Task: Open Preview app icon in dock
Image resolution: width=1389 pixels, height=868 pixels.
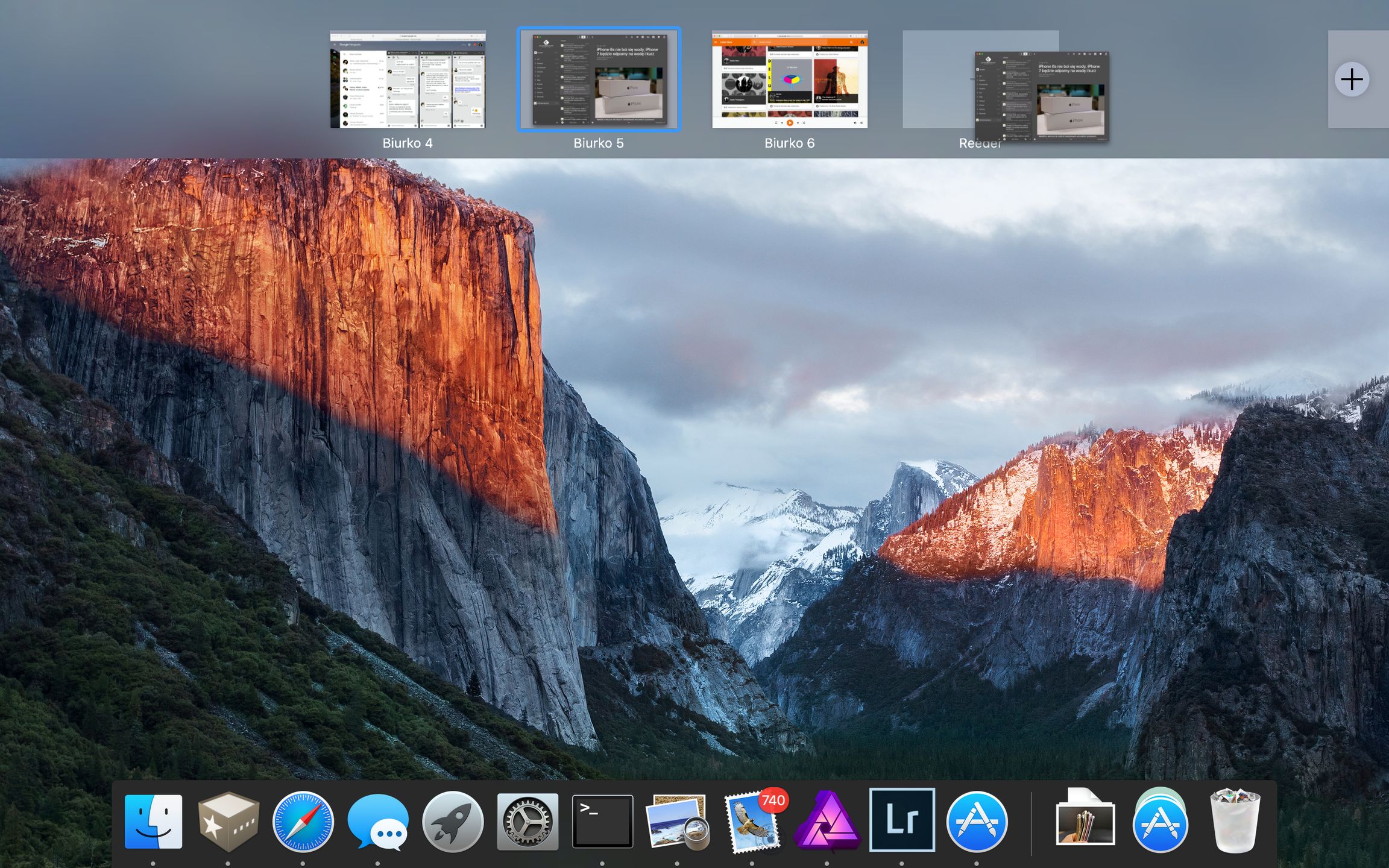Action: 677,821
